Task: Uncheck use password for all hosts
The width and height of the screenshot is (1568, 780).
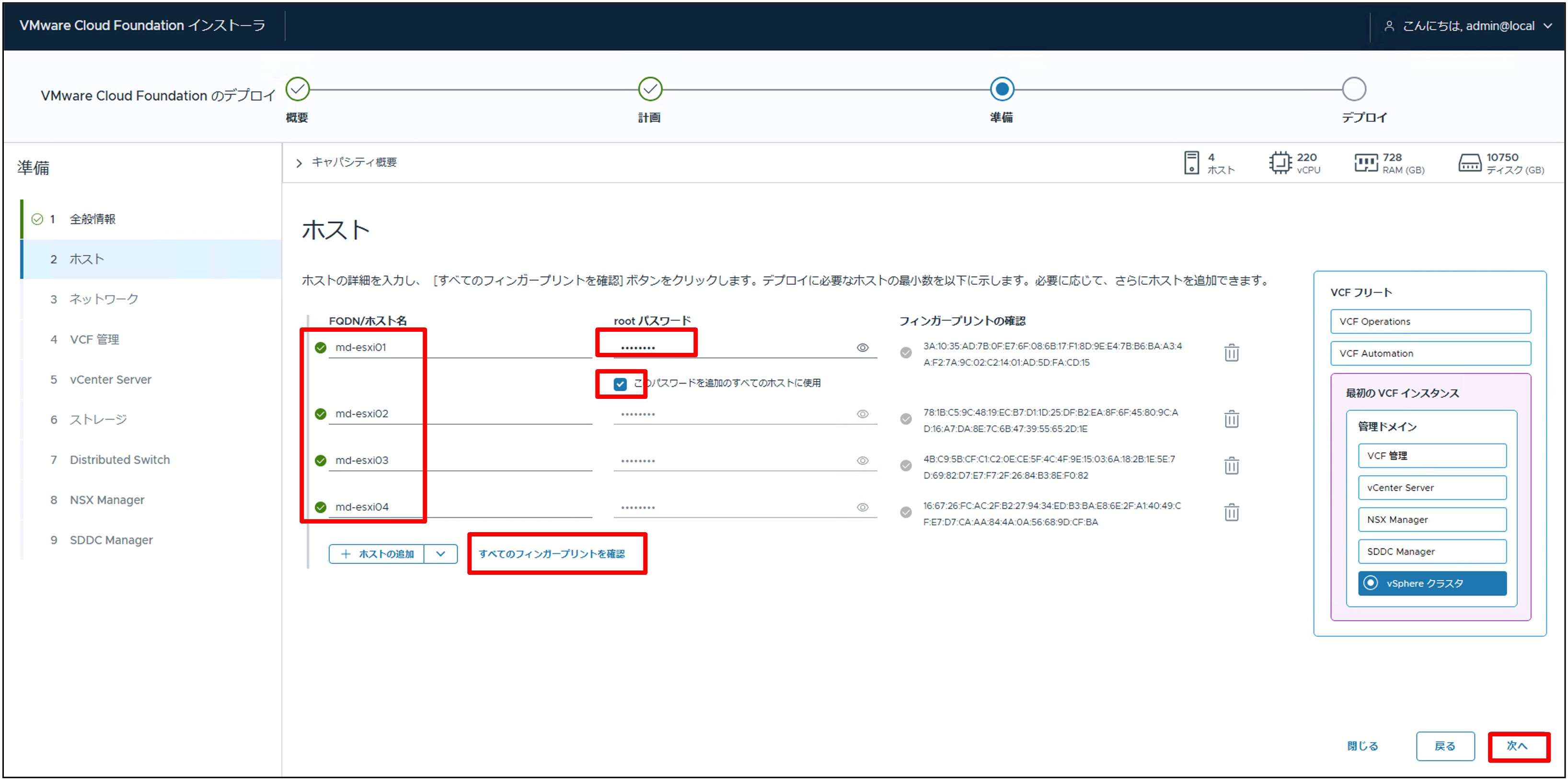Action: (620, 384)
